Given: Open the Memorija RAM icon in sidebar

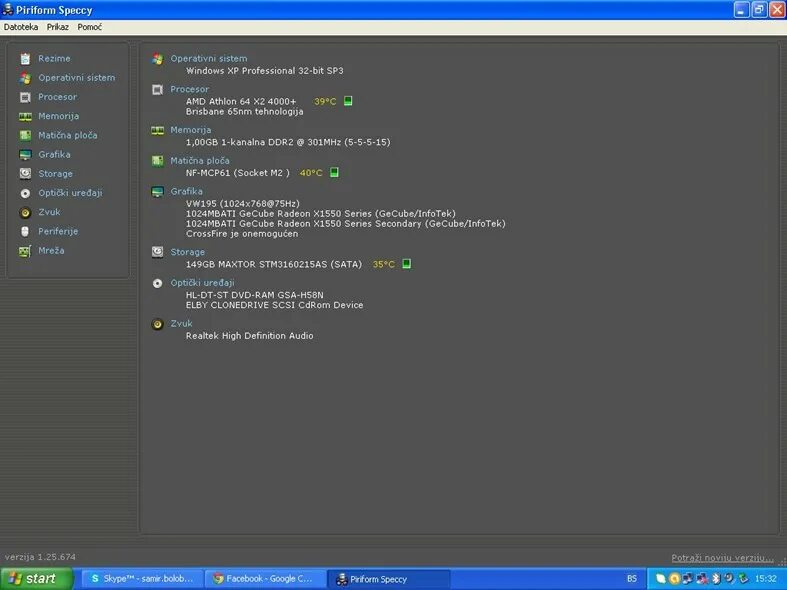Looking at the screenshot, I should pyautogui.click(x=25, y=116).
